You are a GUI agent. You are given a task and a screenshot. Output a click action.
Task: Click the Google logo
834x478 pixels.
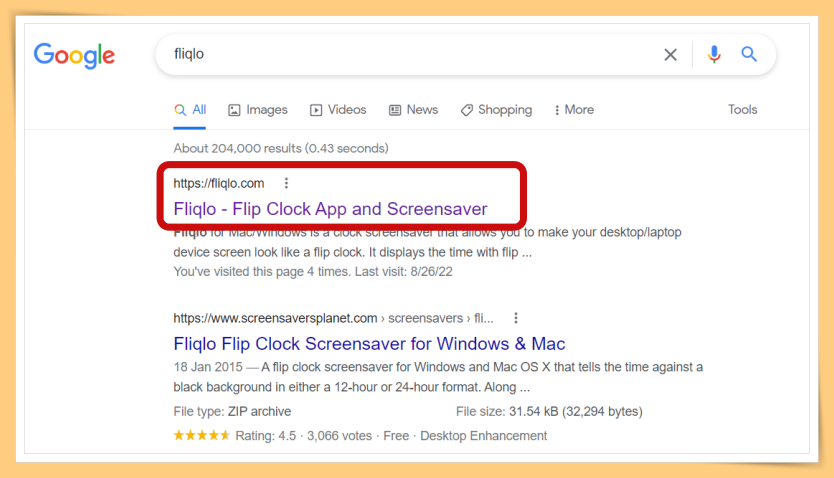click(74, 55)
